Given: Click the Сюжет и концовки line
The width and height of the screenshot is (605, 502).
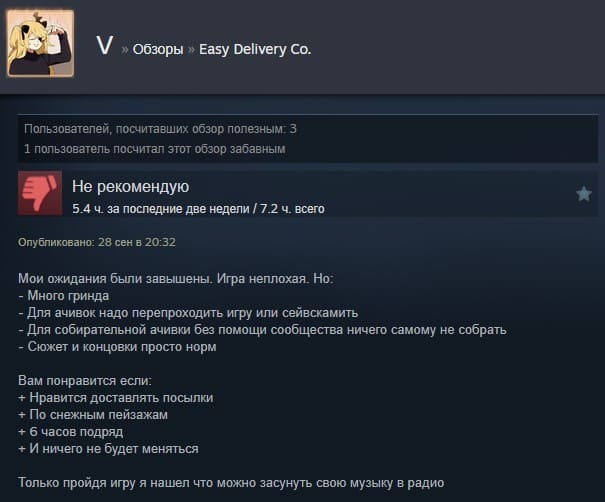Looking at the screenshot, I should [117, 347].
